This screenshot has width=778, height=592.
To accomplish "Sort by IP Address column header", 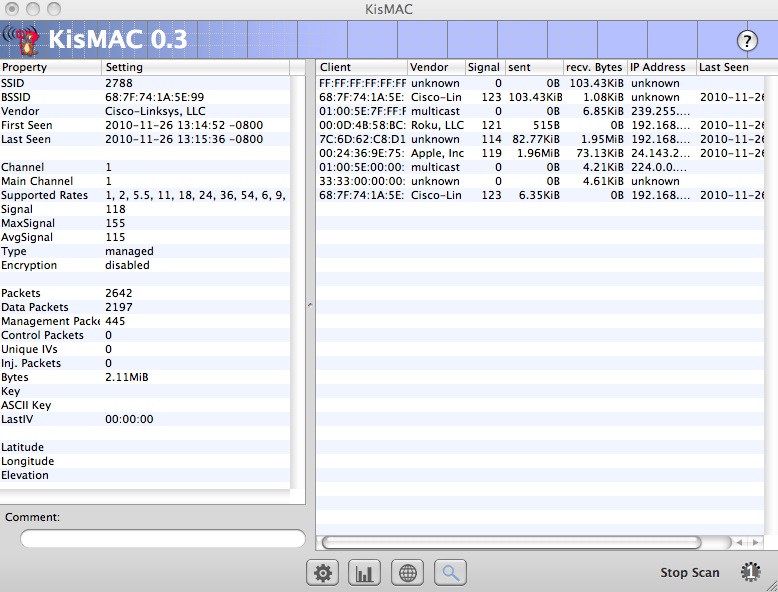I will pos(661,67).
